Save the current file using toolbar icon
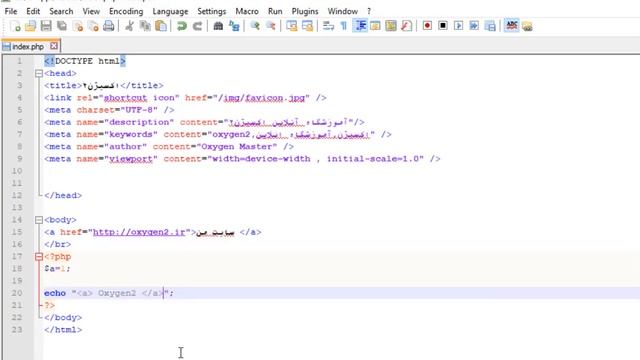The height and width of the screenshot is (360, 640). pyautogui.click(x=46, y=26)
